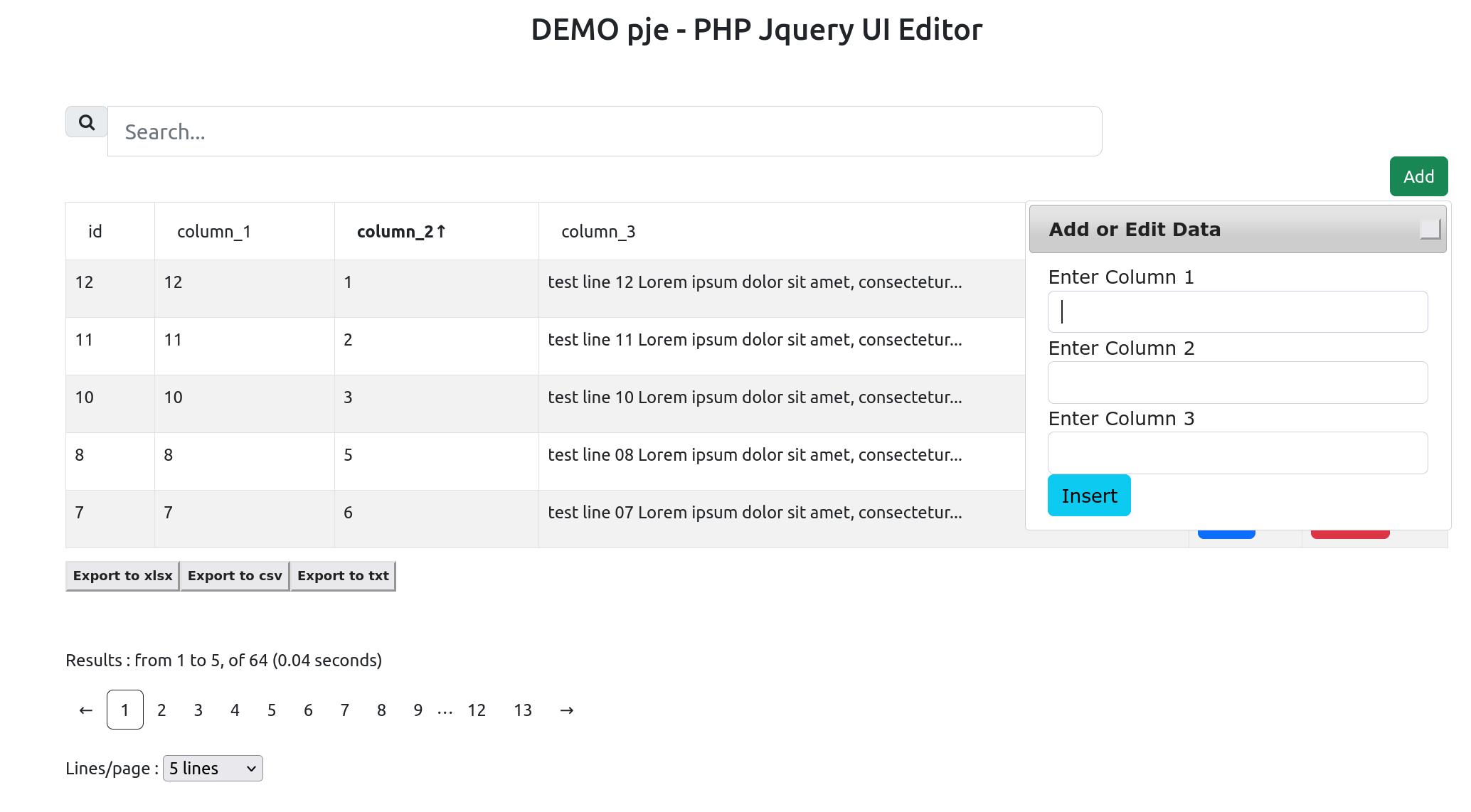The width and height of the screenshot is (1471, 812).
Task: Click Export to txt
Action: (x=343, y=575)
